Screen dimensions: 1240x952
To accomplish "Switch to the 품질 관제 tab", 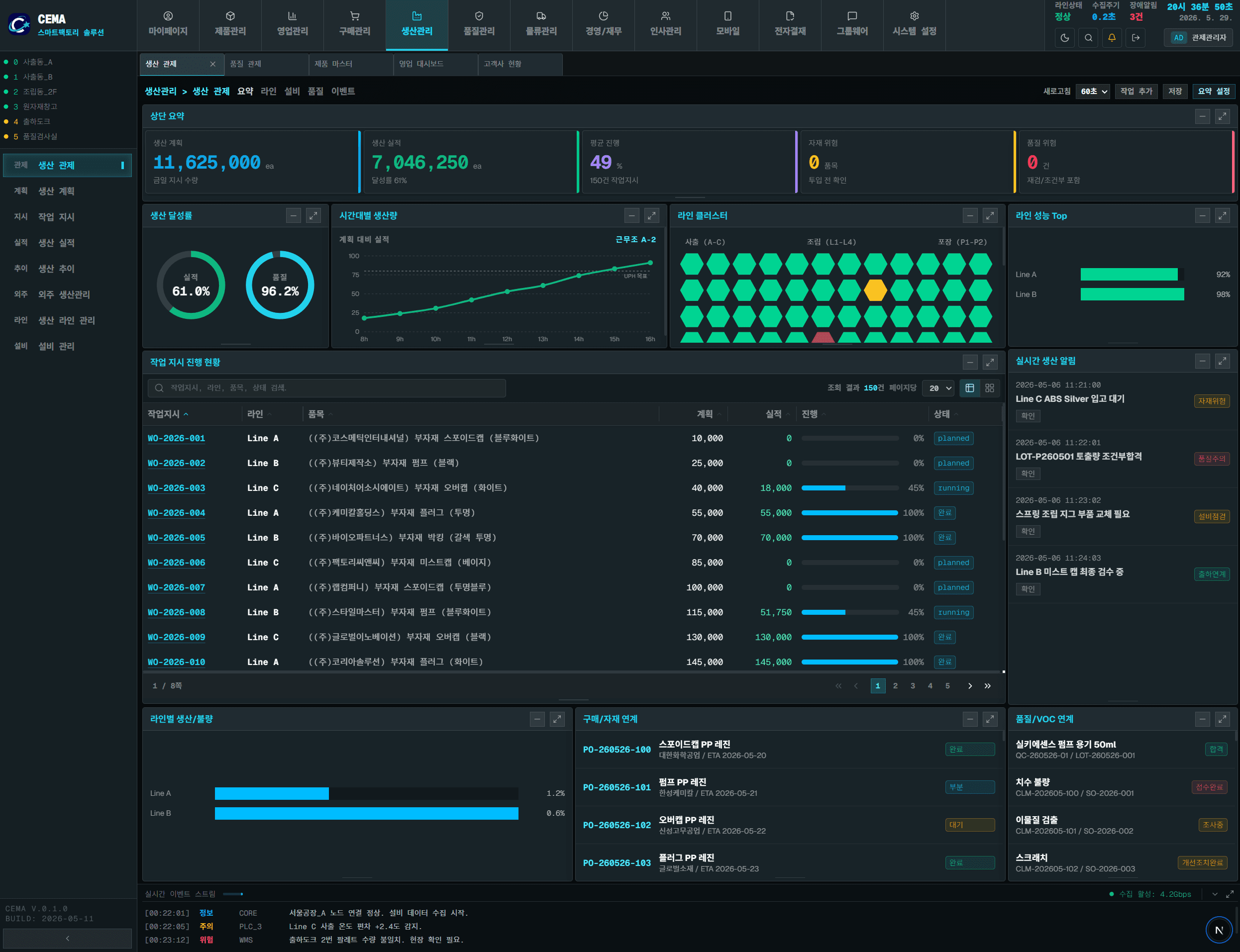I will point(266,64).
